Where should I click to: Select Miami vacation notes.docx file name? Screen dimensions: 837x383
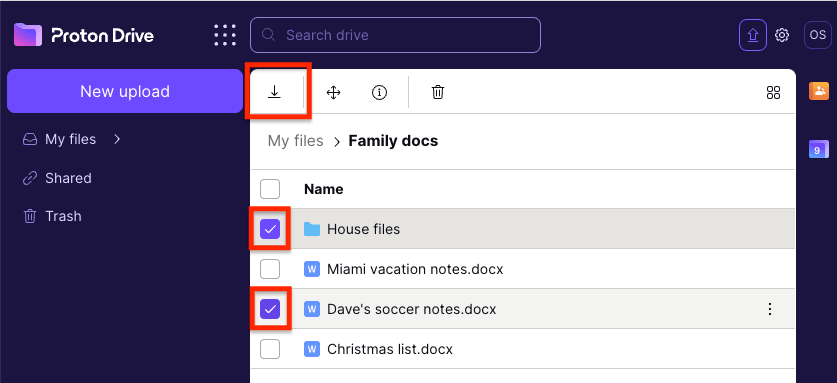tap(415, 269)
